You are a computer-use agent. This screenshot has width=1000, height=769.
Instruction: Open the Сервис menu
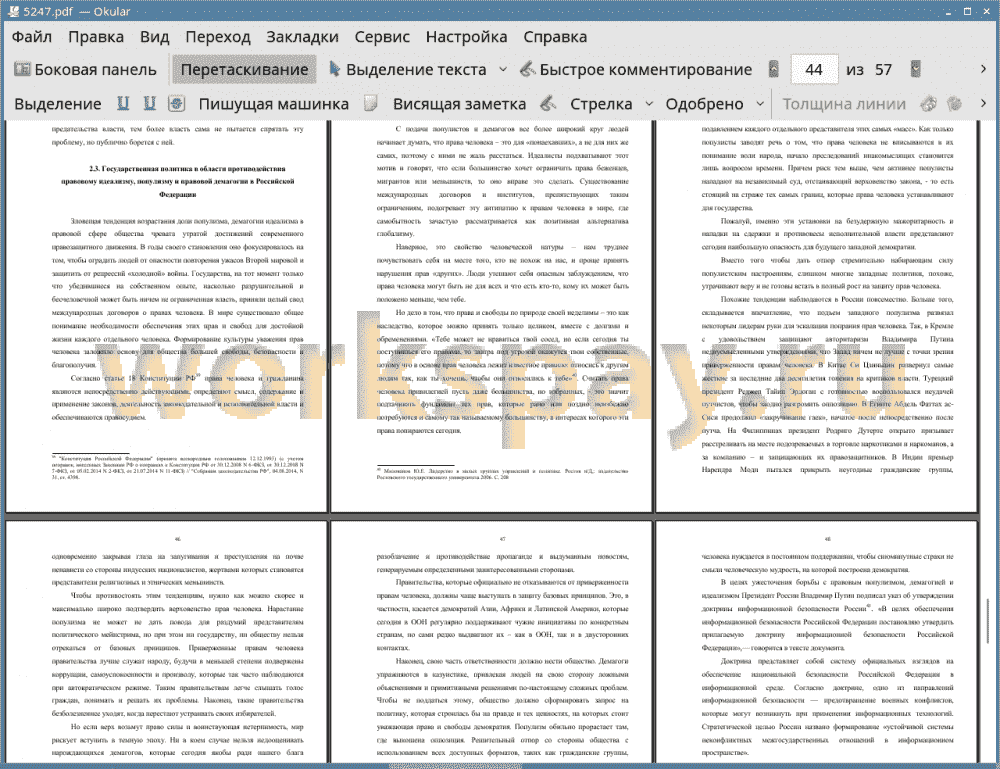pyautogui.click(x=382, y=37)
